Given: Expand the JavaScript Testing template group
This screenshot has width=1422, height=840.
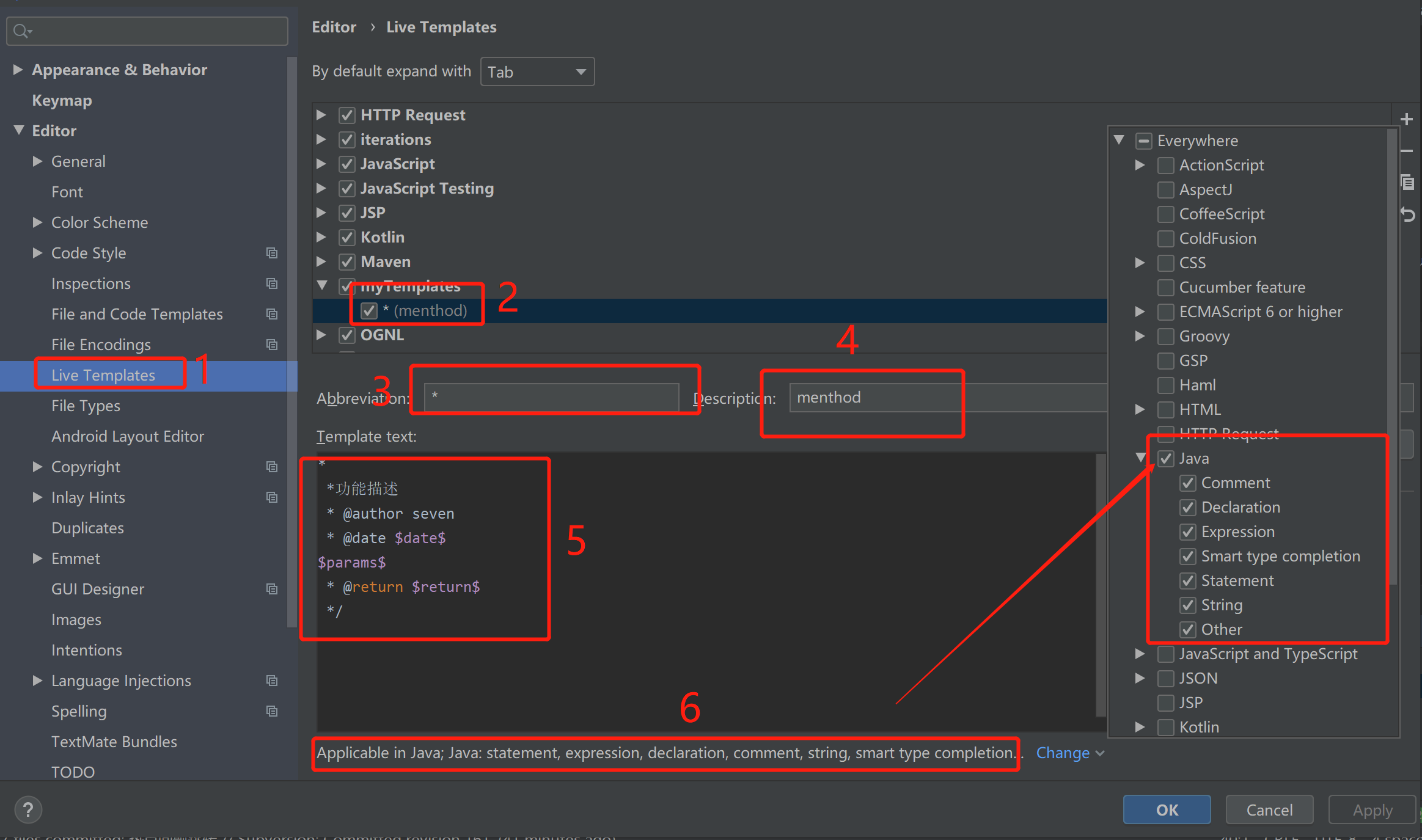Looking at the screenshot, I should [322, 188].
